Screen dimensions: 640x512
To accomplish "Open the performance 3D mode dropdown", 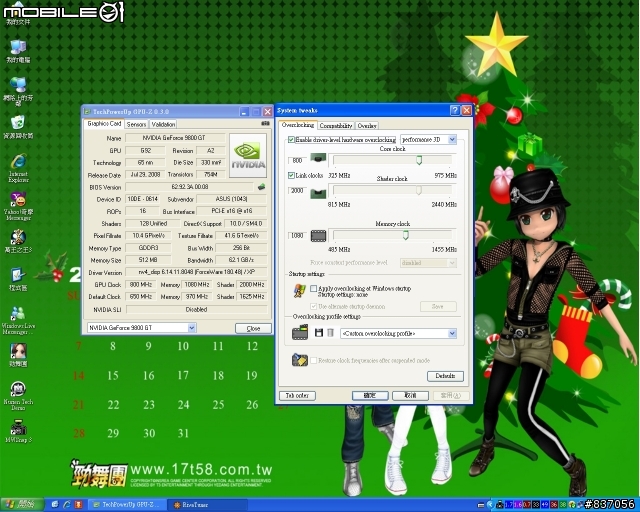I will point(428,140).
